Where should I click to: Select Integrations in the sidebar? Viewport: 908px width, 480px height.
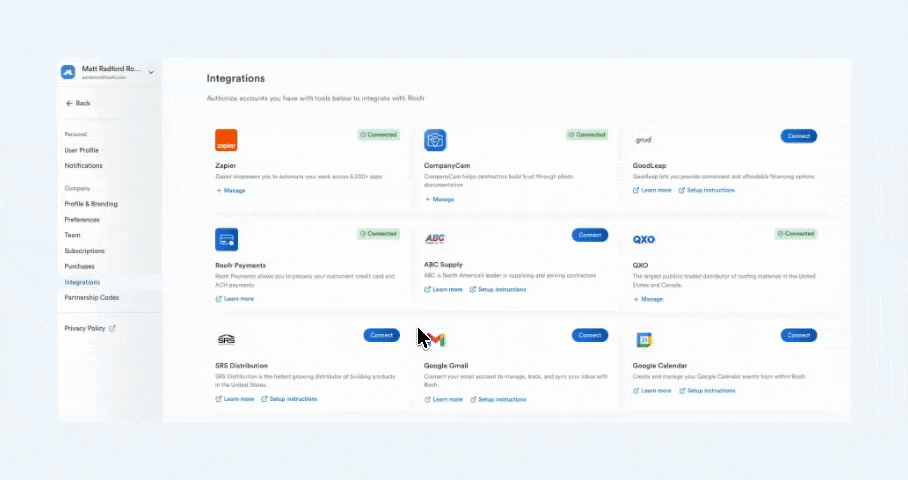tap(82, 282)
